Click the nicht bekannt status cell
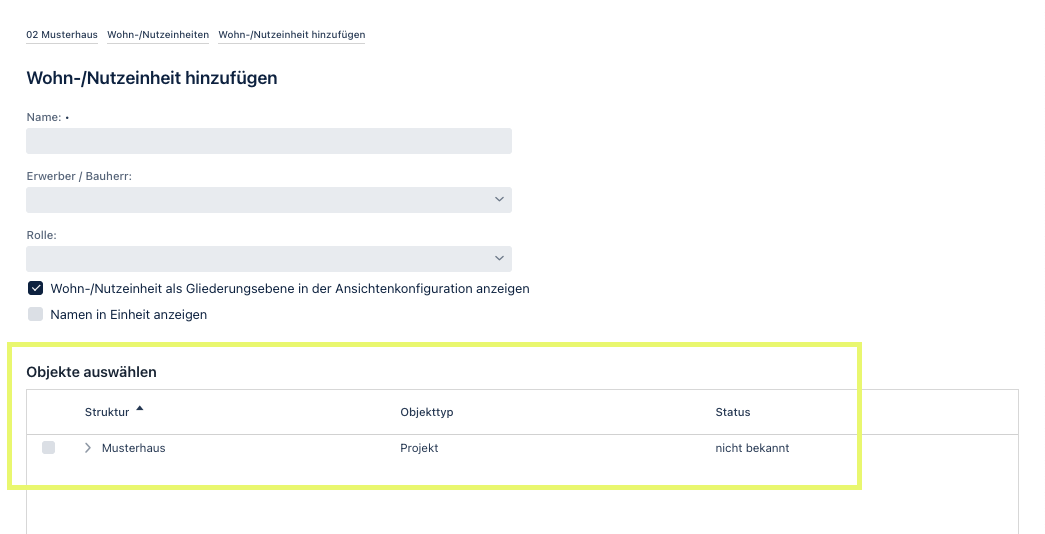The width and height of the screenshot is (1045, 534). (752, 448)
